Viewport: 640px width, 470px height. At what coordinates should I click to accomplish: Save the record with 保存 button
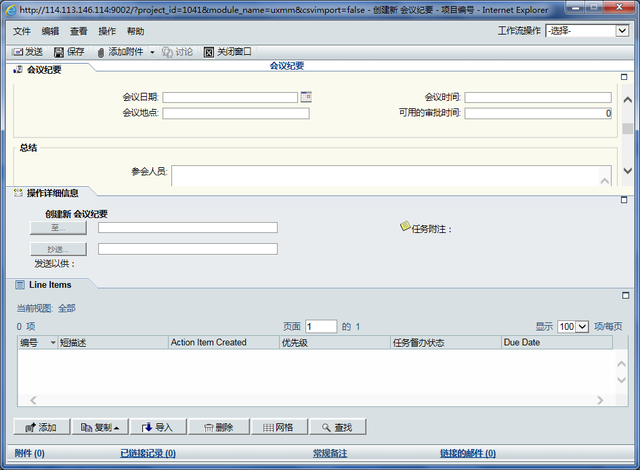[69, 52]
